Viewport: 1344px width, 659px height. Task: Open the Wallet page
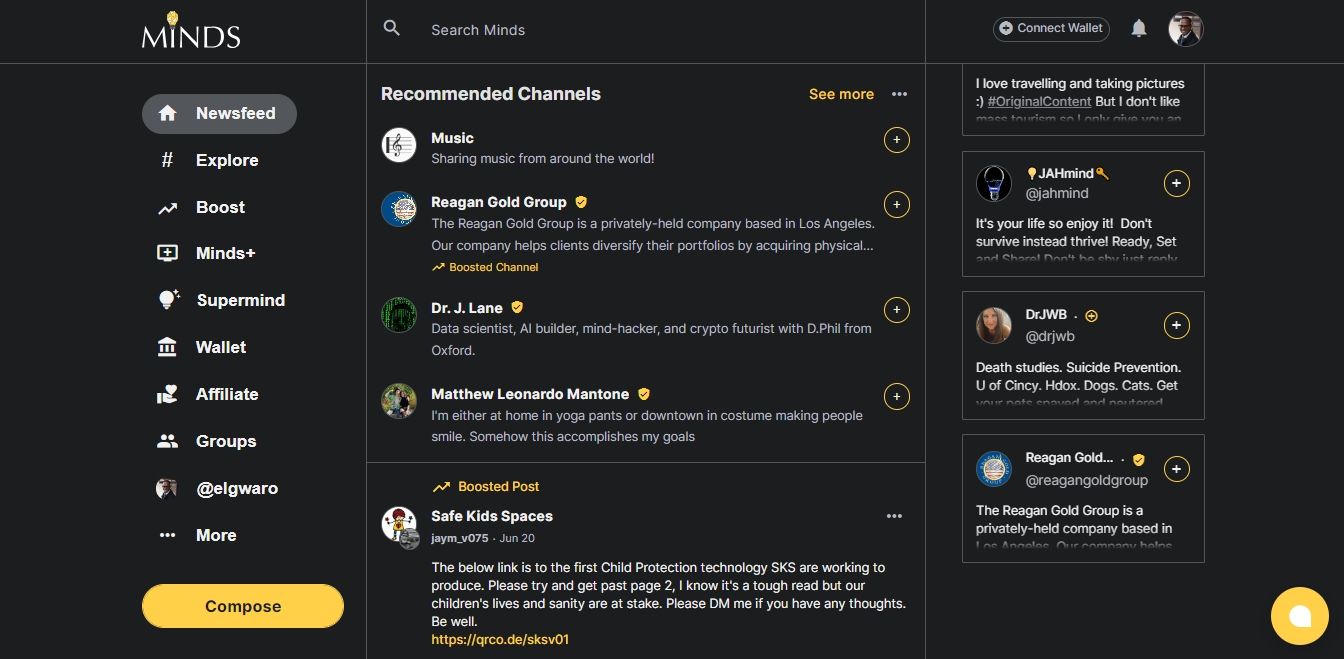pos(220,347)
